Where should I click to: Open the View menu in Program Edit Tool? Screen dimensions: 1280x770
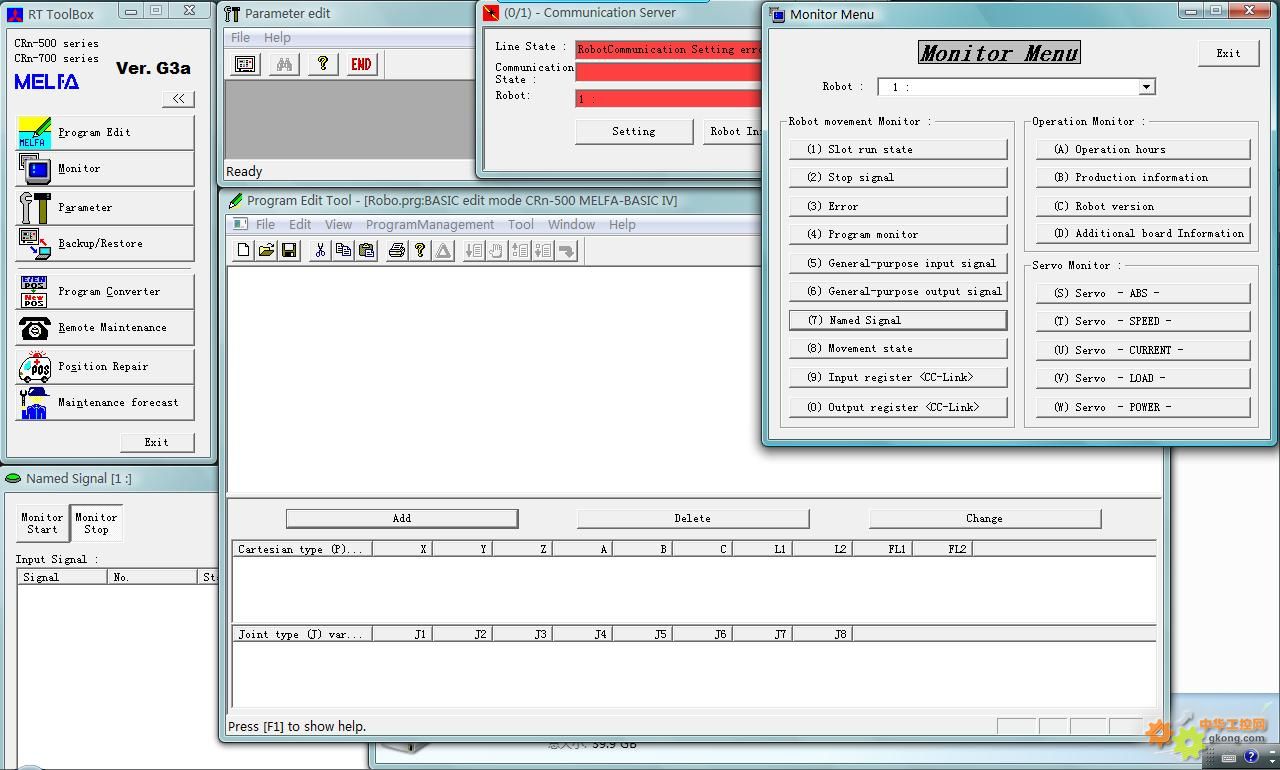[338, 224]
